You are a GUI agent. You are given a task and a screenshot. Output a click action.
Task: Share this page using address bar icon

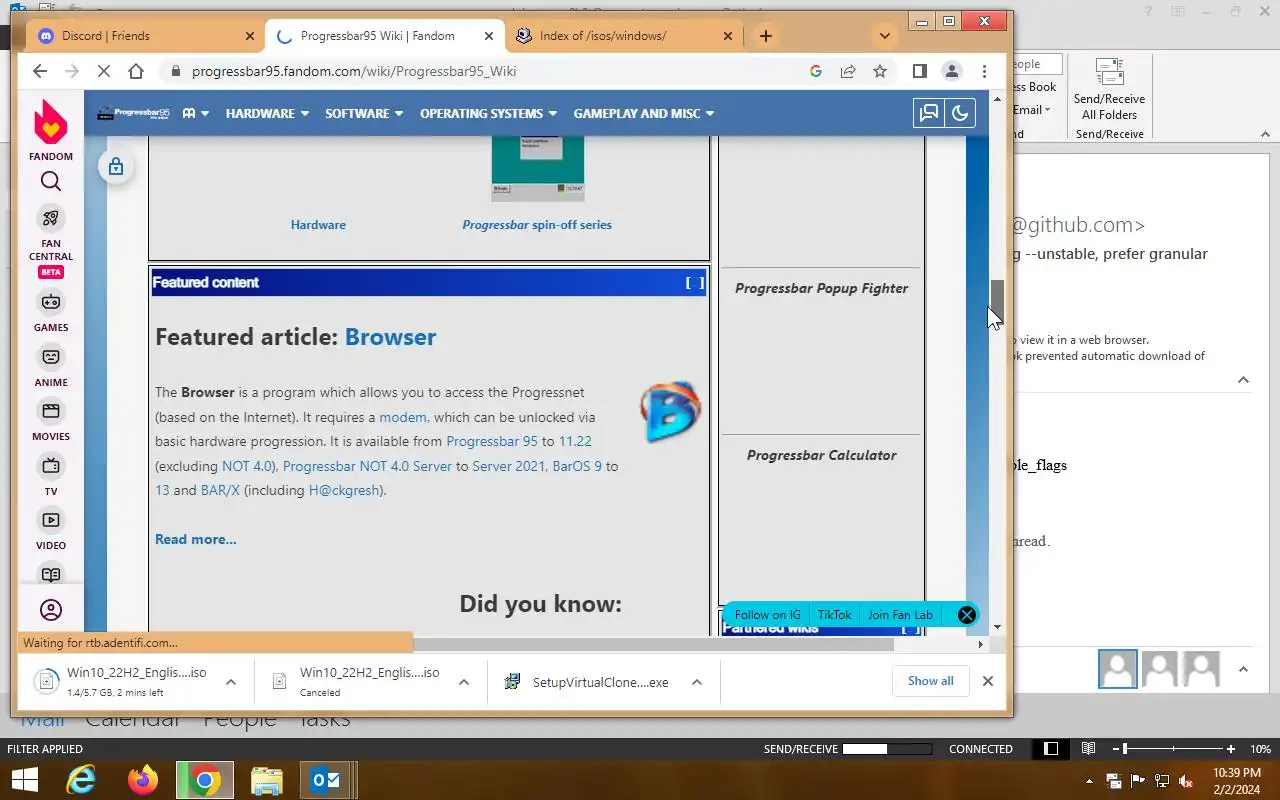[x=848, y=71]
